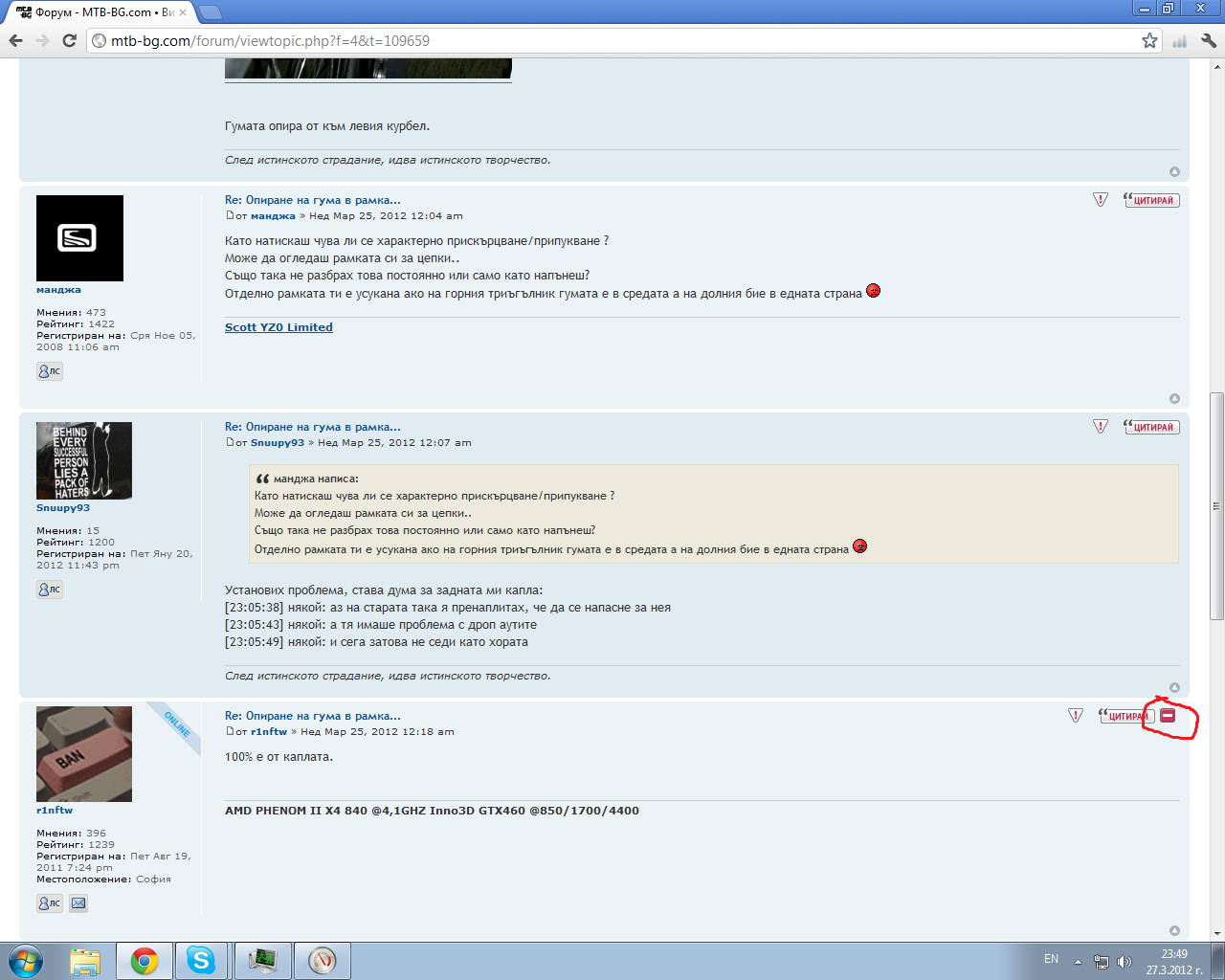Select the Форум - MTB-BG.com browser tab
1225x980 pixels.
click(100, 12)
